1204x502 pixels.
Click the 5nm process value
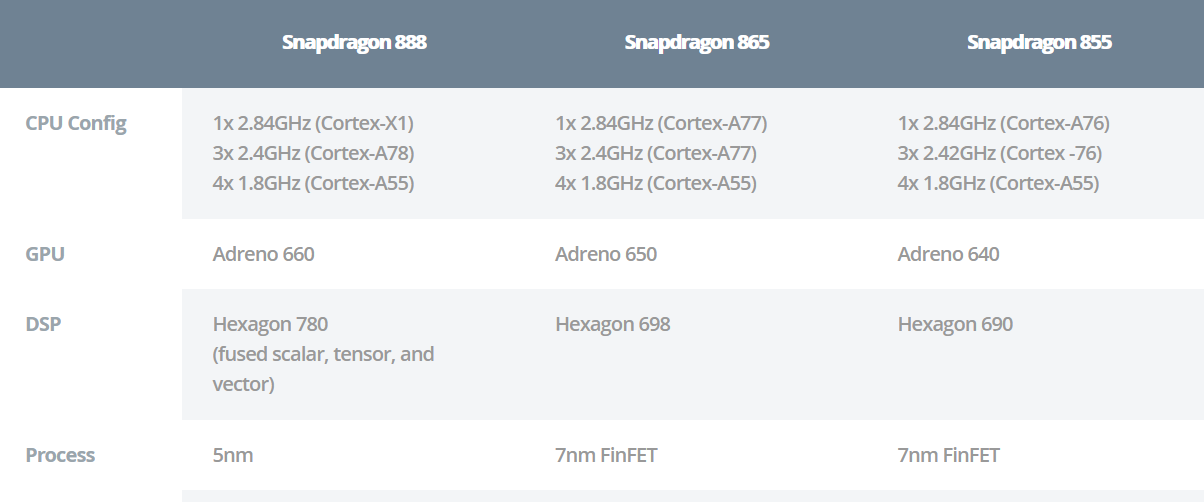233,455
